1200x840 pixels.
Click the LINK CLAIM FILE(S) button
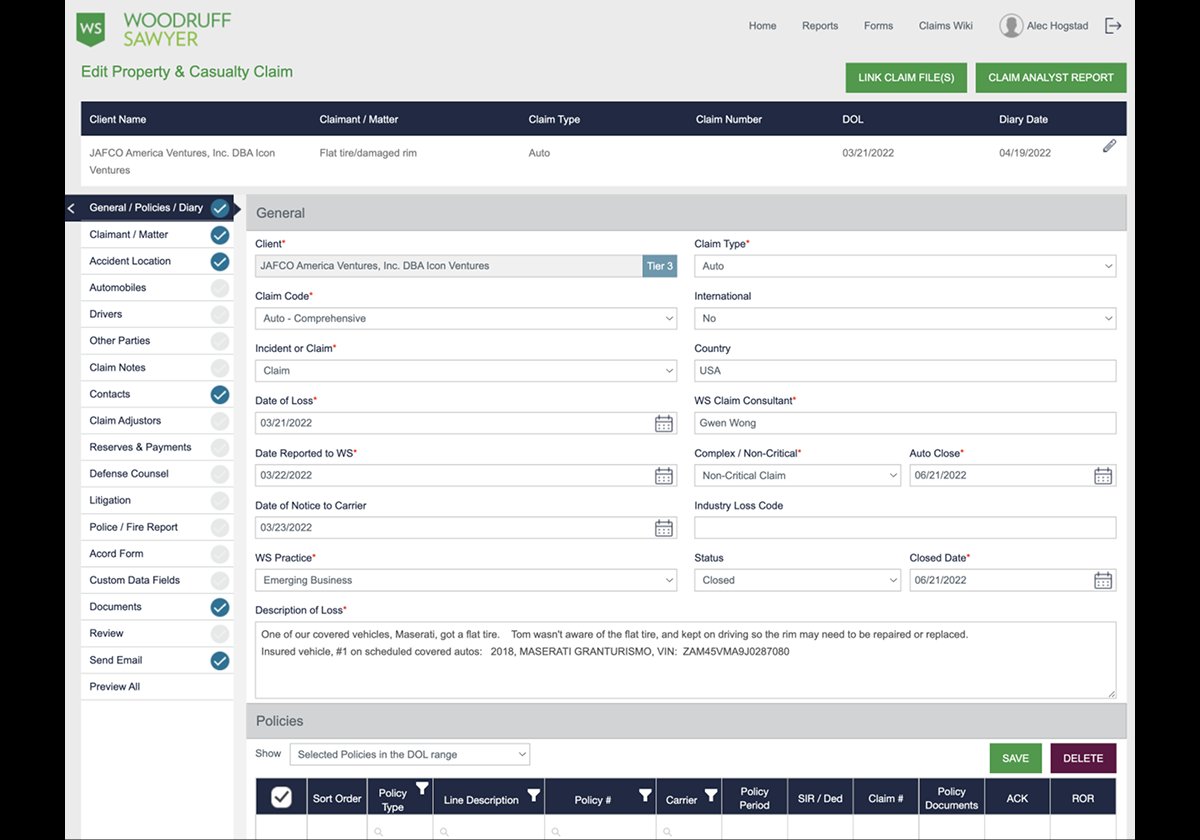coord(906,78)
